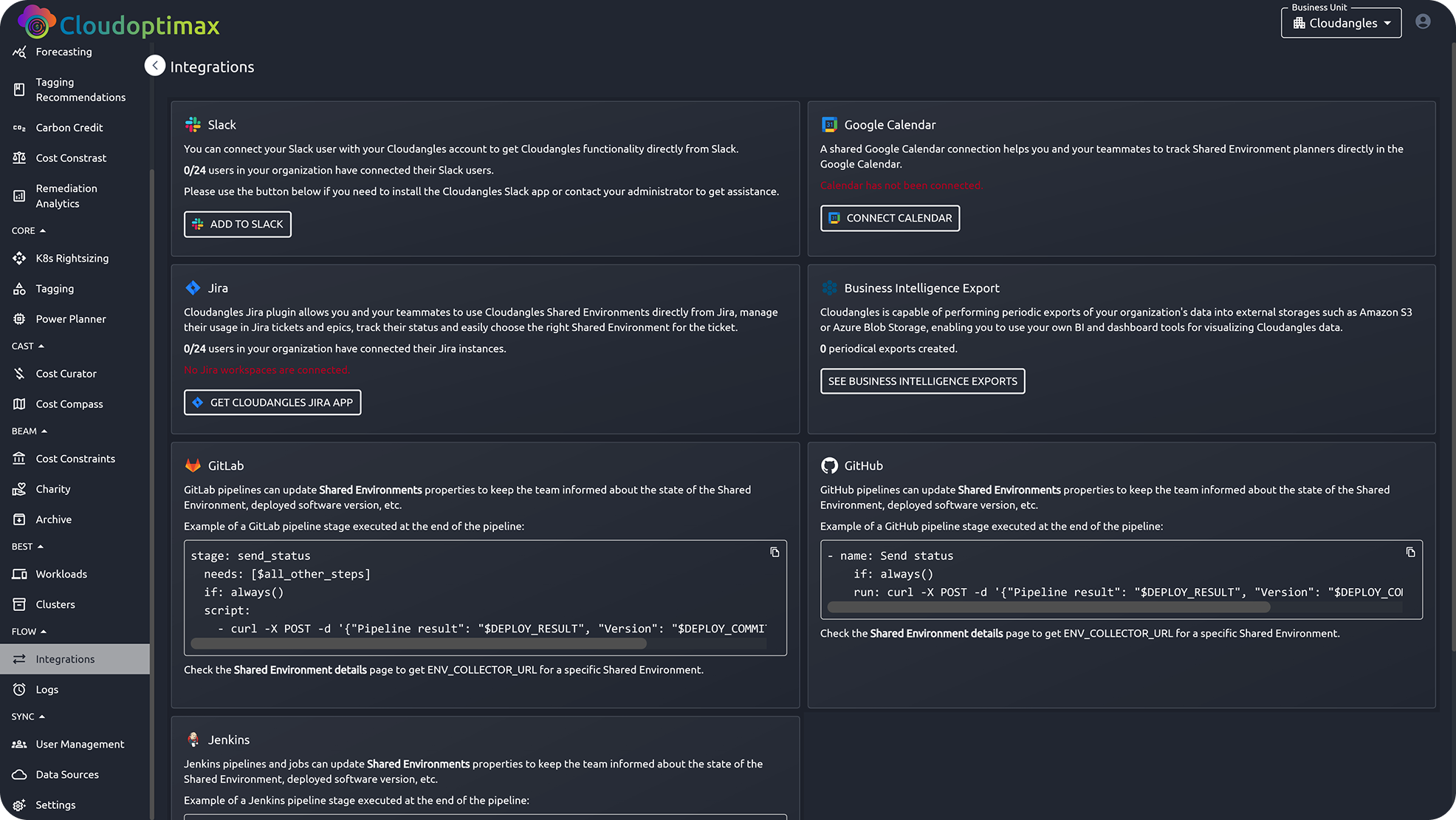Screen dimensions: 1456x820
Task: Click the GitLab code block horizontal scrollbar
Action: (419, 643)
